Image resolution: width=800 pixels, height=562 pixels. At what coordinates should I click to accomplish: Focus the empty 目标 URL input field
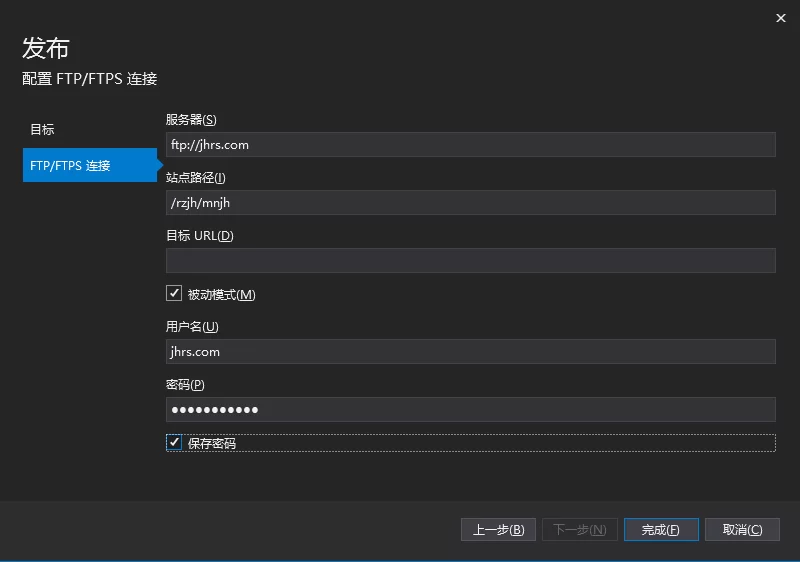coord(470,261)
